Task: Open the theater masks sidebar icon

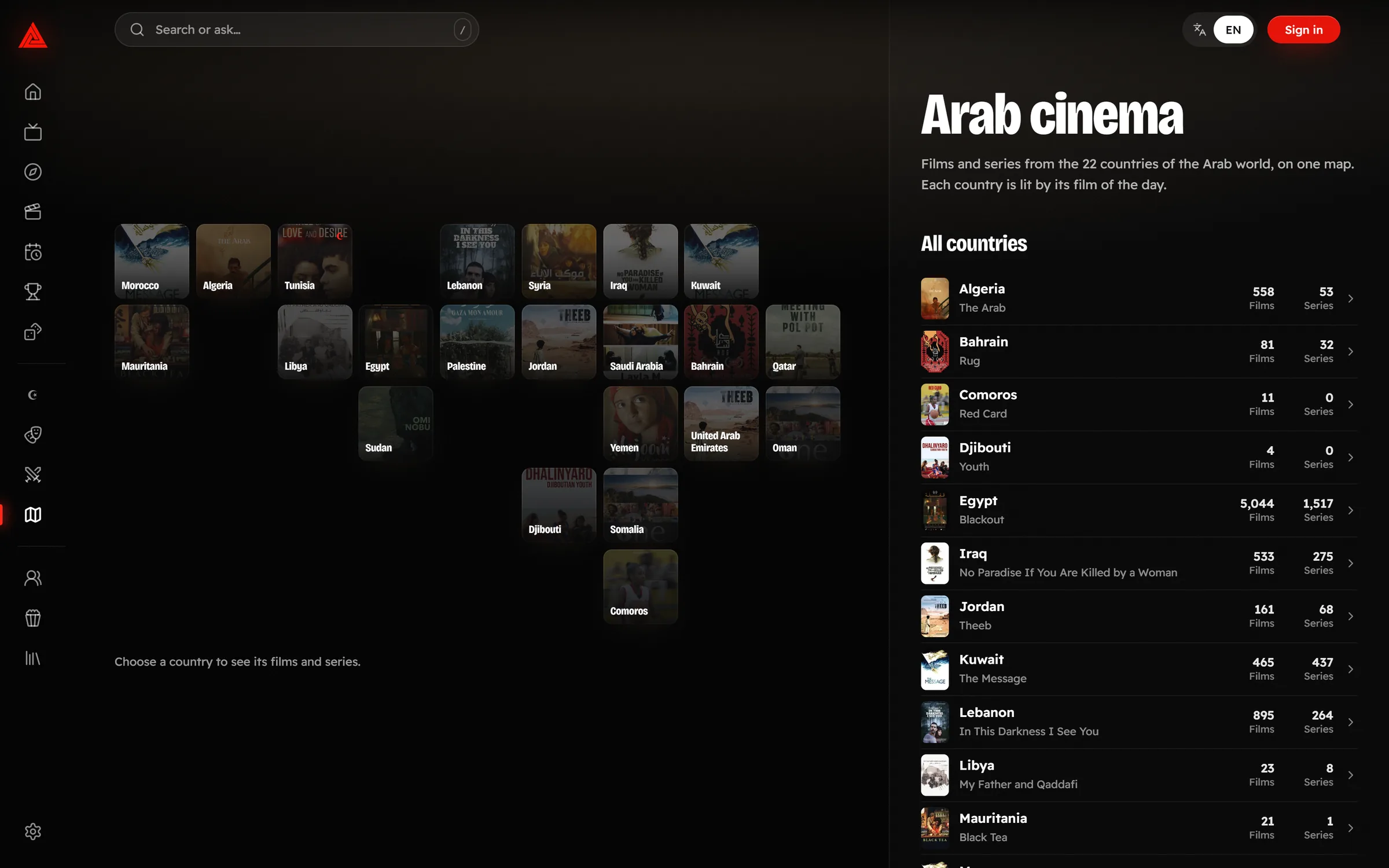Action: [x=33, y=435]
